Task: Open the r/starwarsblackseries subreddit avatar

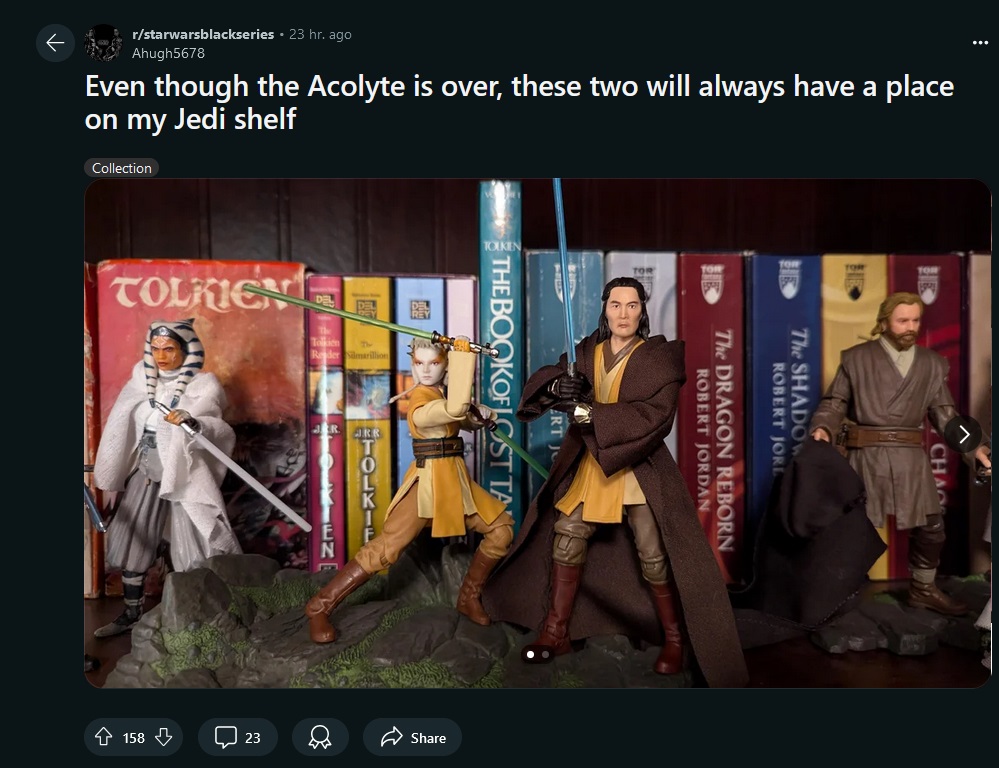Action: [103, 43]
